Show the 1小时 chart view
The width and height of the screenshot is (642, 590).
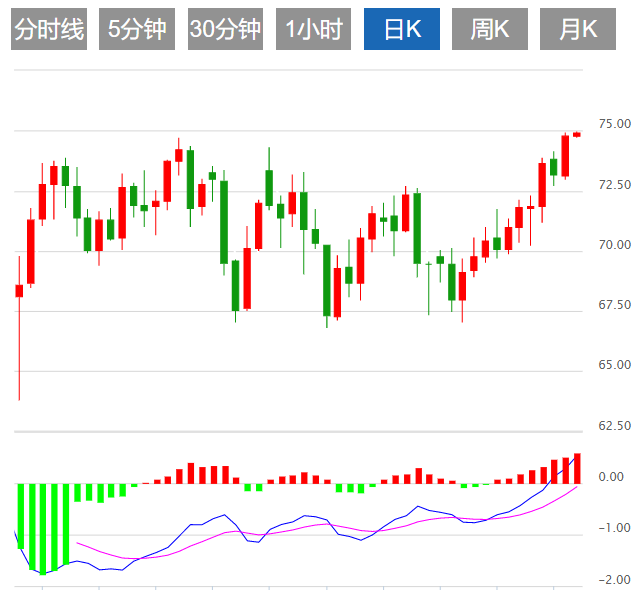pyautogui.click(x=313, y=30)
